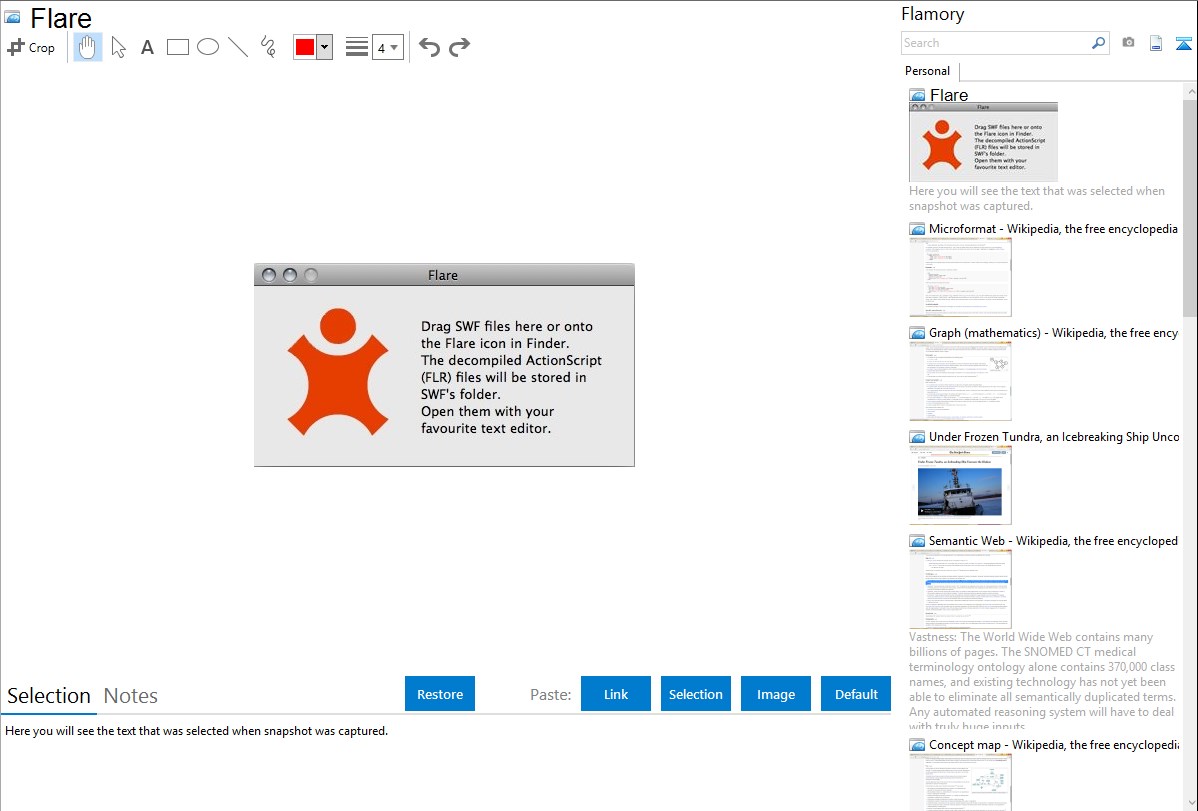Expand the line width dropdown showing 4
This screenshot has width=1198, height=811.
point(388,47)
